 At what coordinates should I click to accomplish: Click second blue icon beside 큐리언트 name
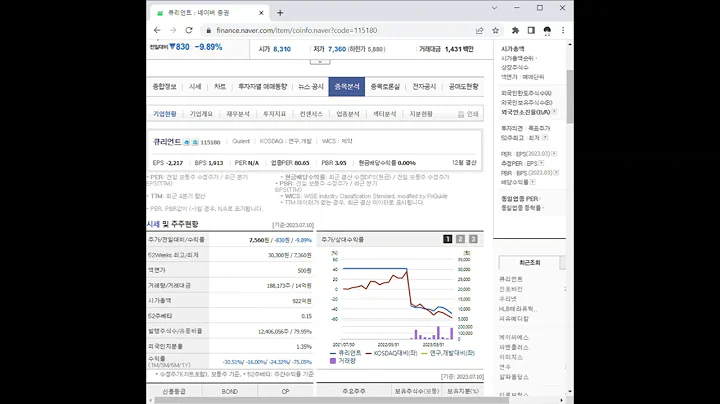(x=195, y=142)
